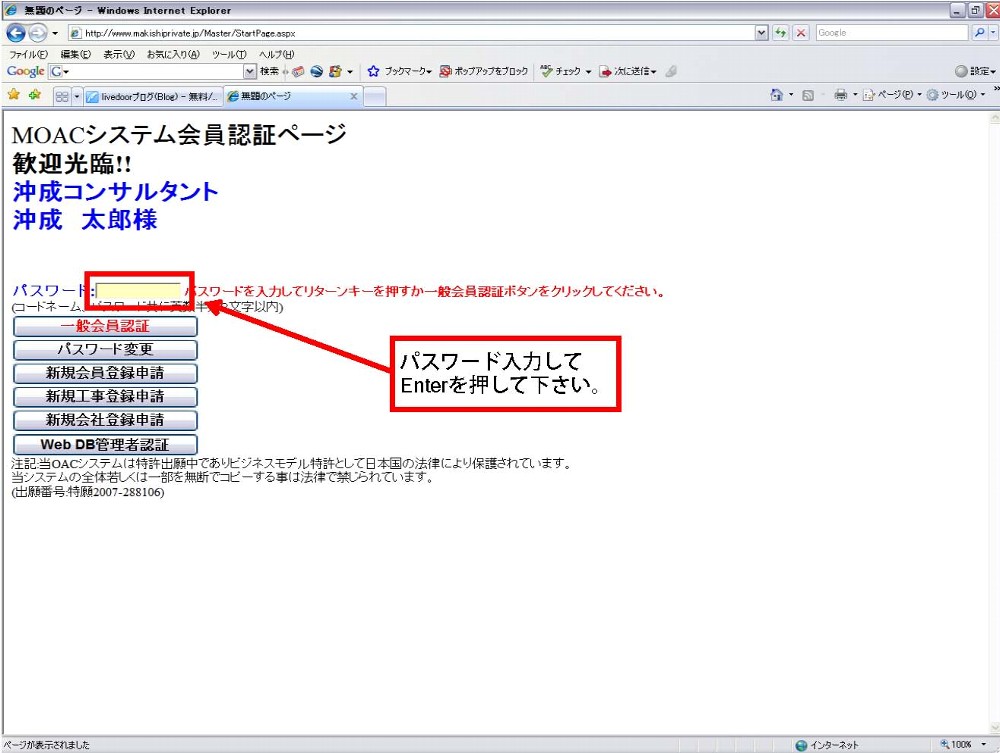The width and height of the screenshot is (1000, 753).
Task: Click the Refresh page icon
Action: click(x=781, y=32)
